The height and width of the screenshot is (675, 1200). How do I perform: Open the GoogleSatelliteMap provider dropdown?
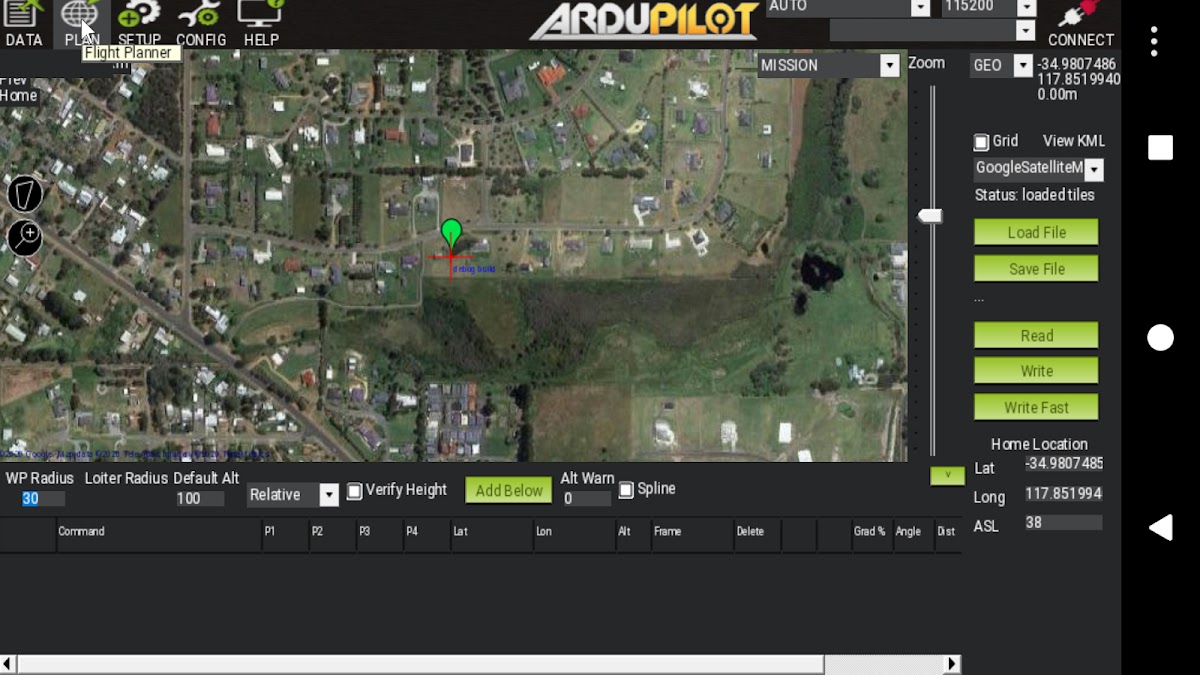(x=1093, y=170)
